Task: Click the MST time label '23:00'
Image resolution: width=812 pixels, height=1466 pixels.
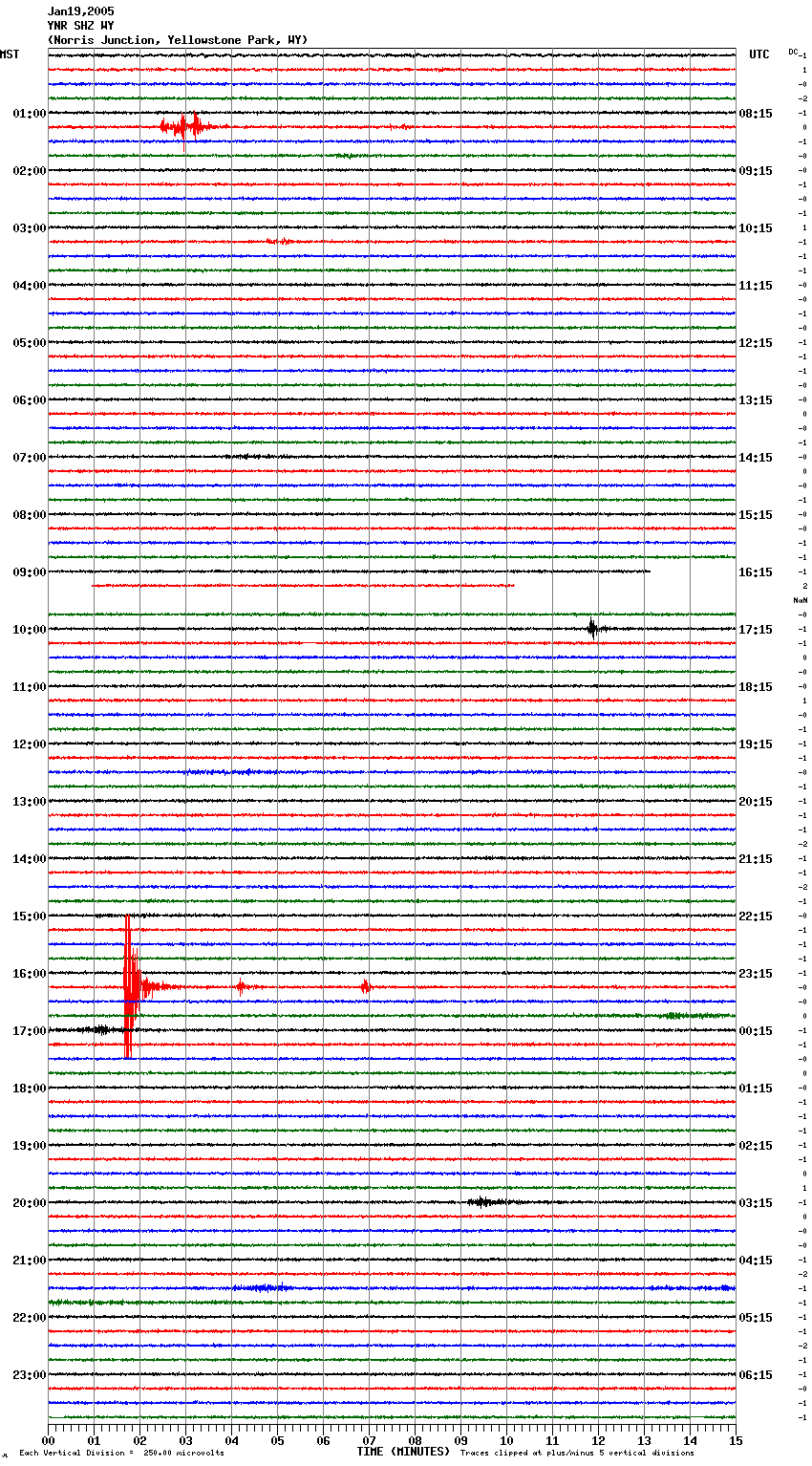Action: 30,1375
